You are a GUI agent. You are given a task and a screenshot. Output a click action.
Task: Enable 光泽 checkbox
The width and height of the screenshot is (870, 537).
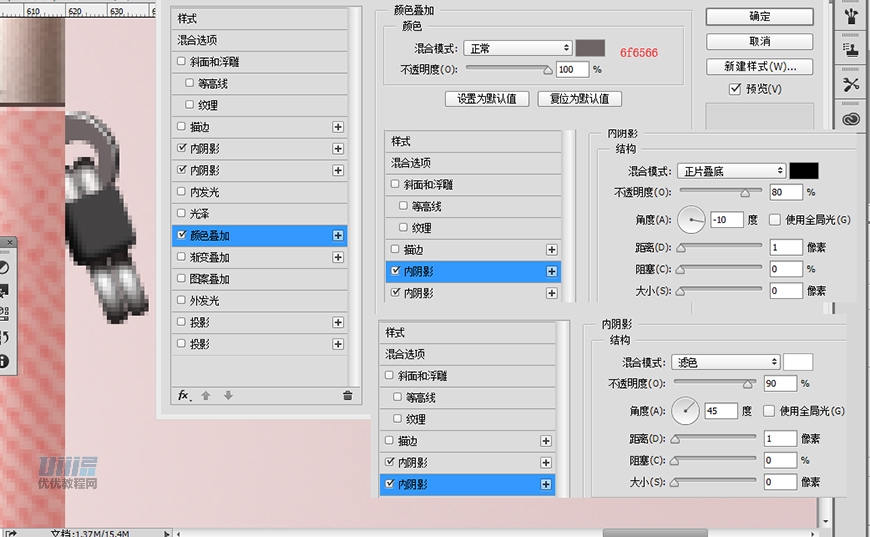click(x=181, y=214)
